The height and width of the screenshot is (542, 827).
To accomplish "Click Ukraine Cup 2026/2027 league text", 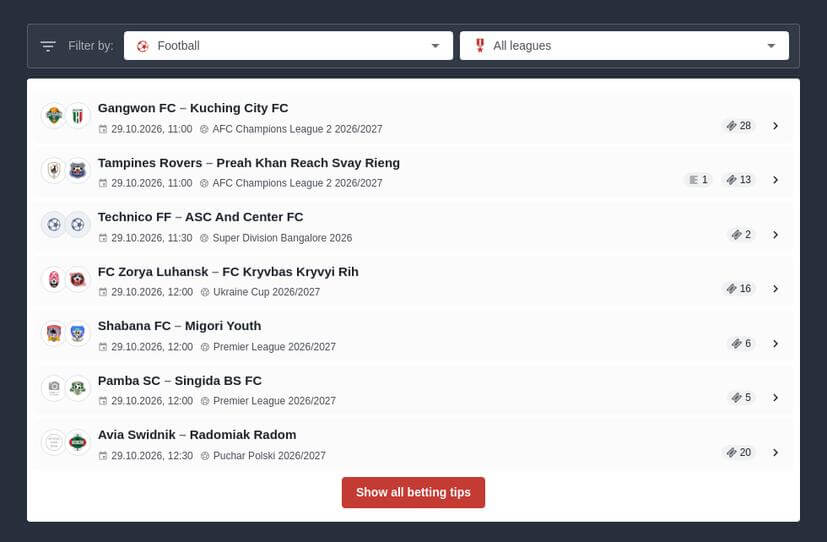I will pos(266,292).
